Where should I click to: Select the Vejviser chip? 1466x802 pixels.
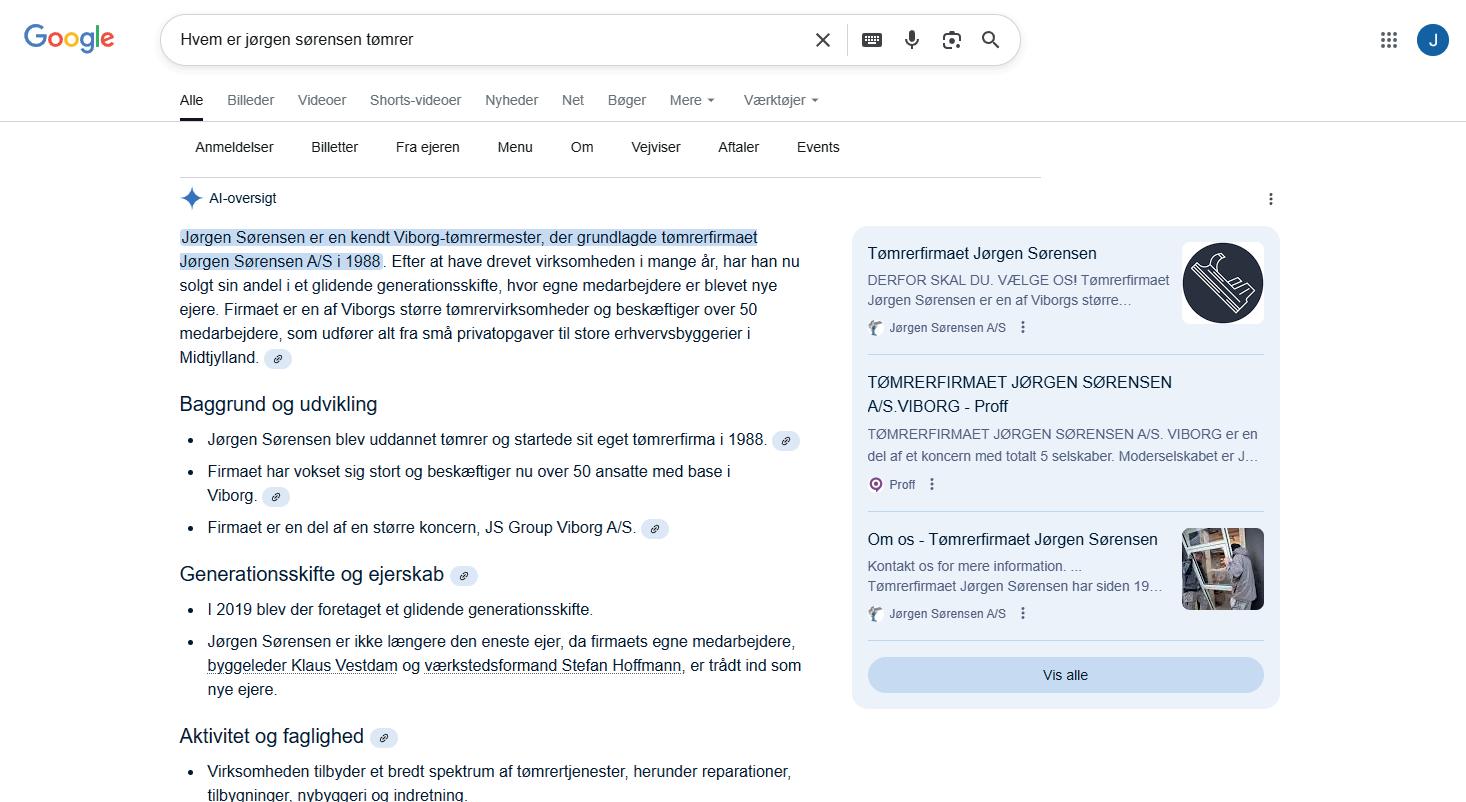(656, 147)
